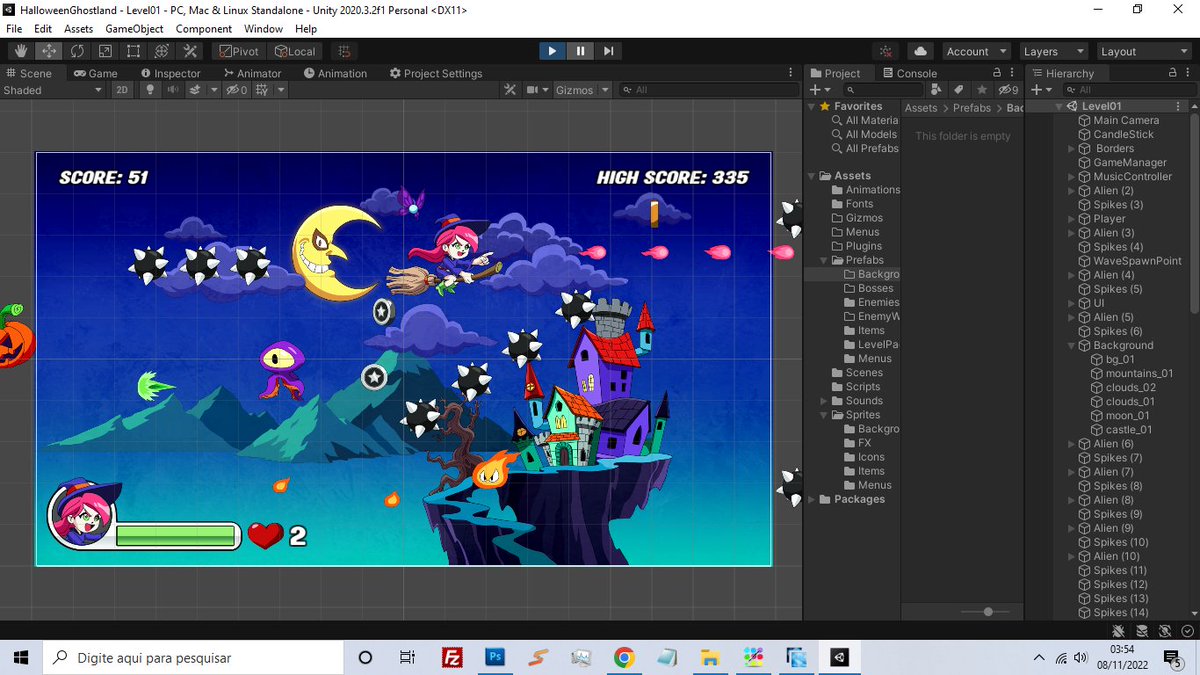
Task: Open FileZilla from the taskbar
Action: pos(452,657)
